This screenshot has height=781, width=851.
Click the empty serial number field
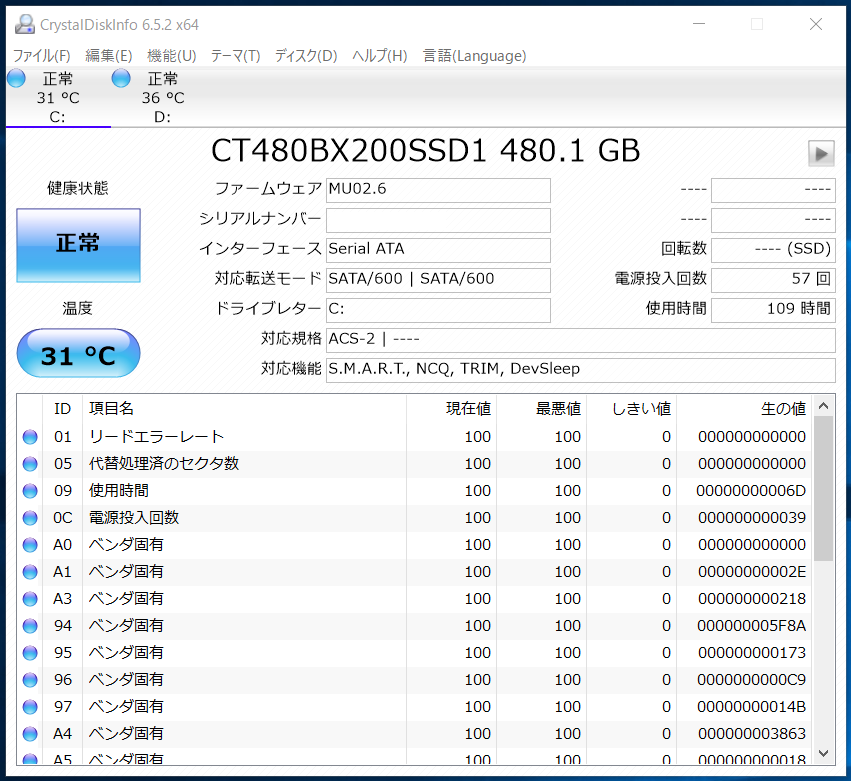(x=439, y=220)
